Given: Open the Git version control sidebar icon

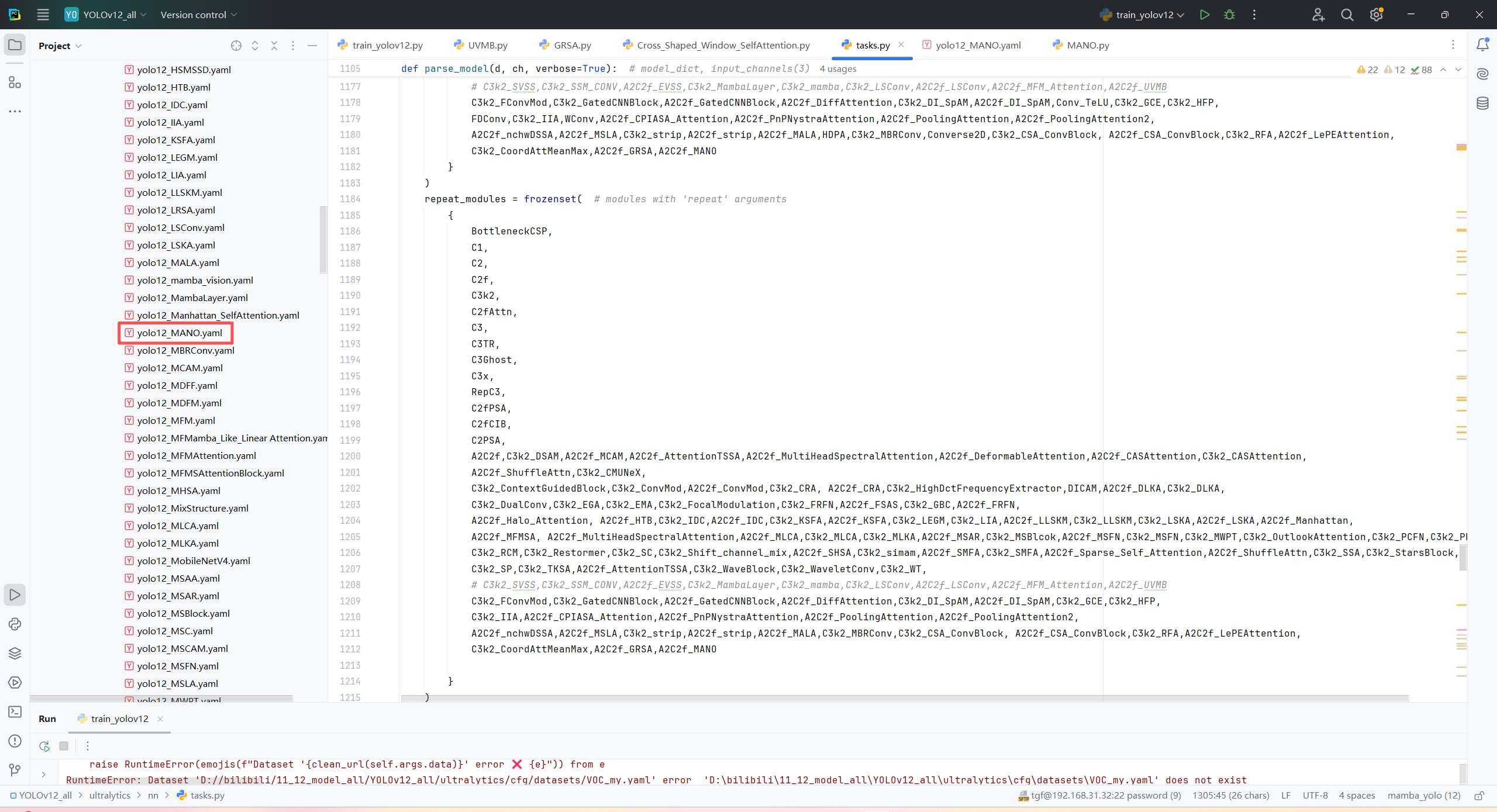Looking at the screenshot, I should coord(15,770).
